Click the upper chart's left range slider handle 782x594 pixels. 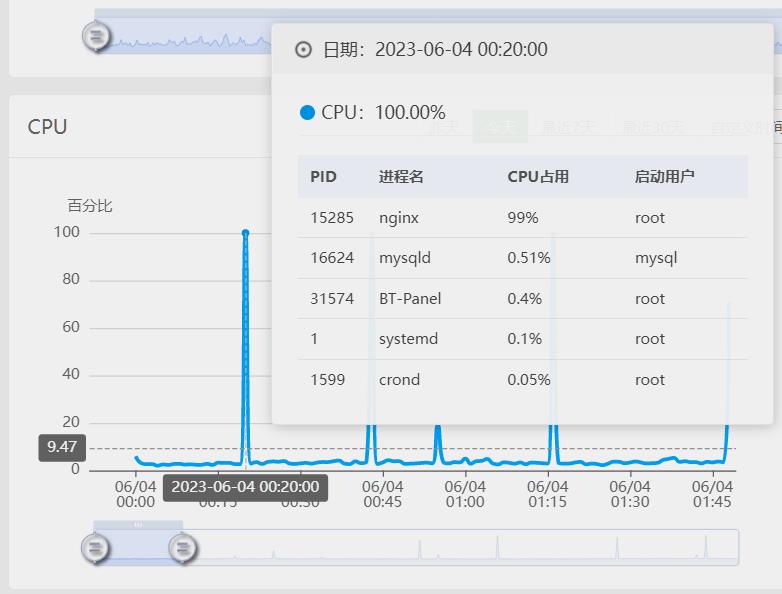[96, 36]
